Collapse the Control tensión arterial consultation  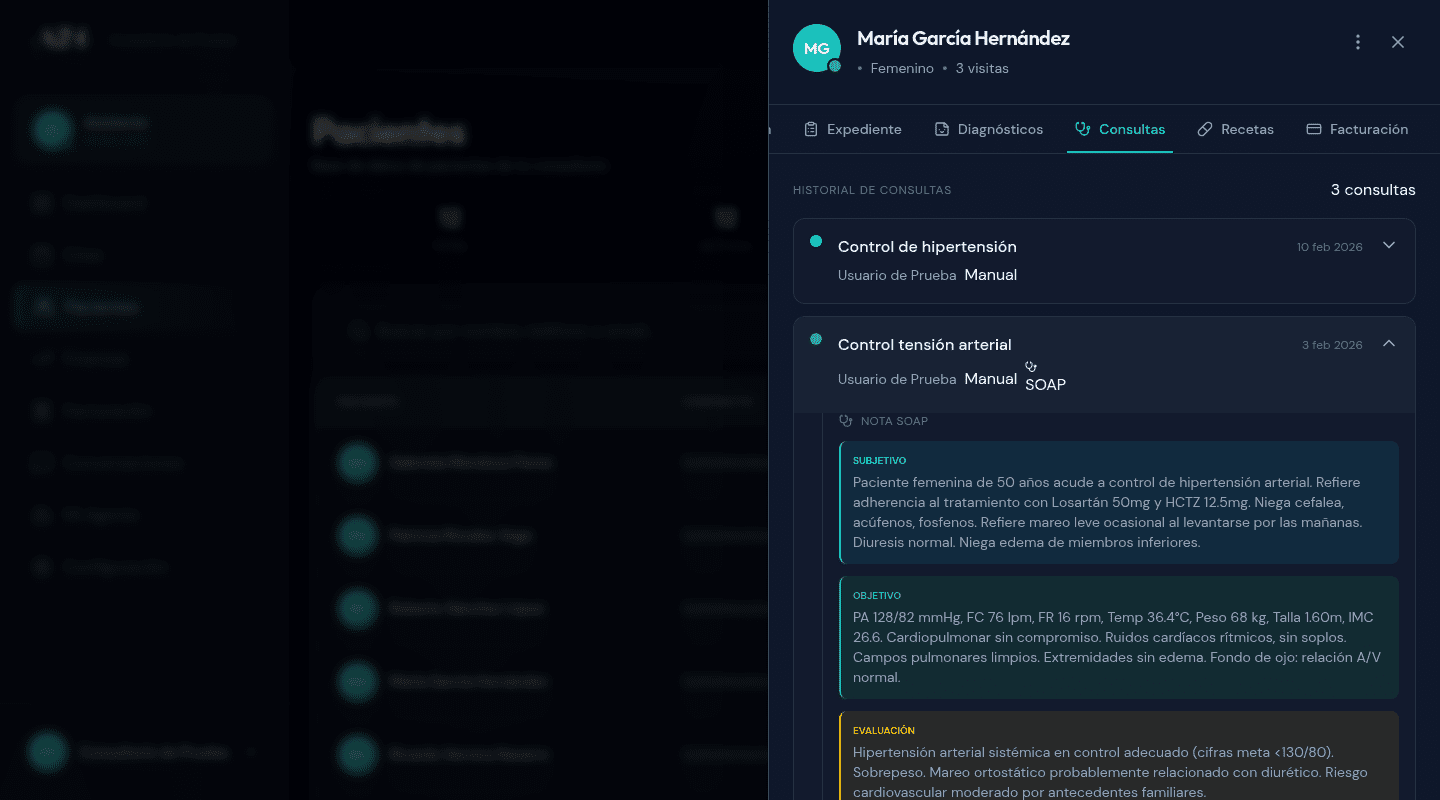1388,344
